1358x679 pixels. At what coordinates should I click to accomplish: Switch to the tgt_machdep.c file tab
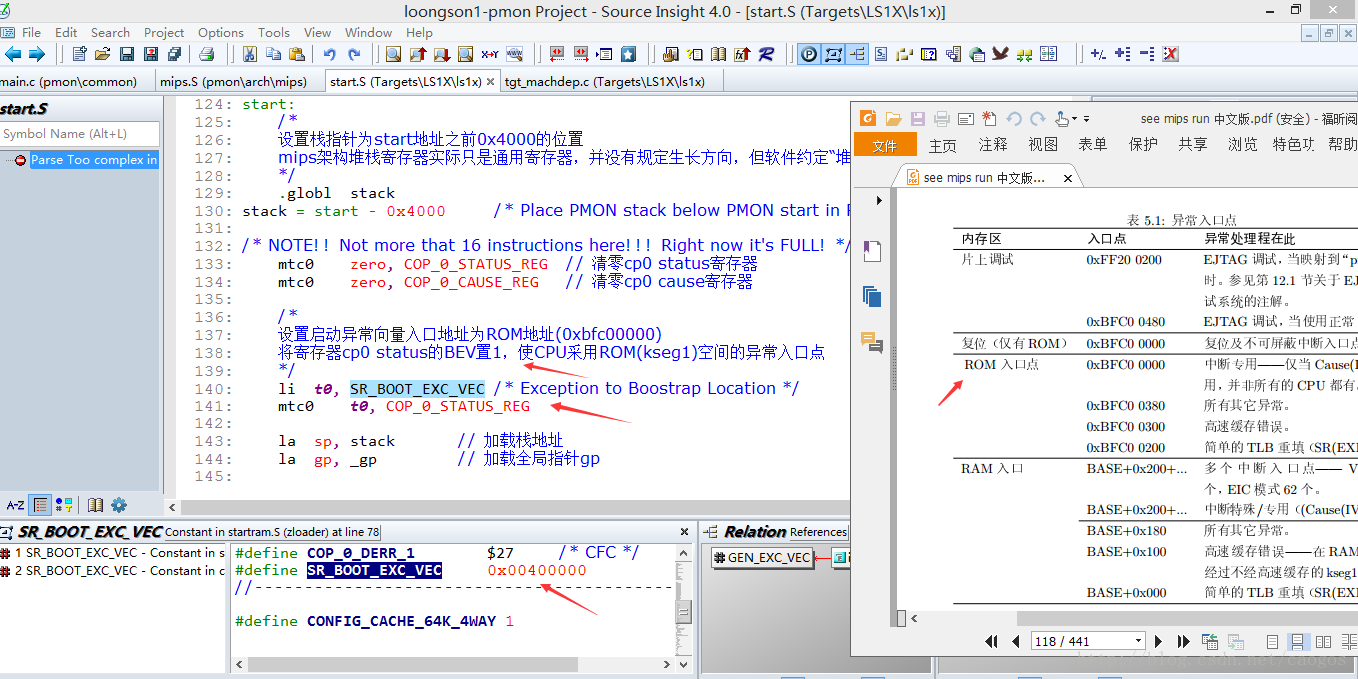(x=604, y=81)
